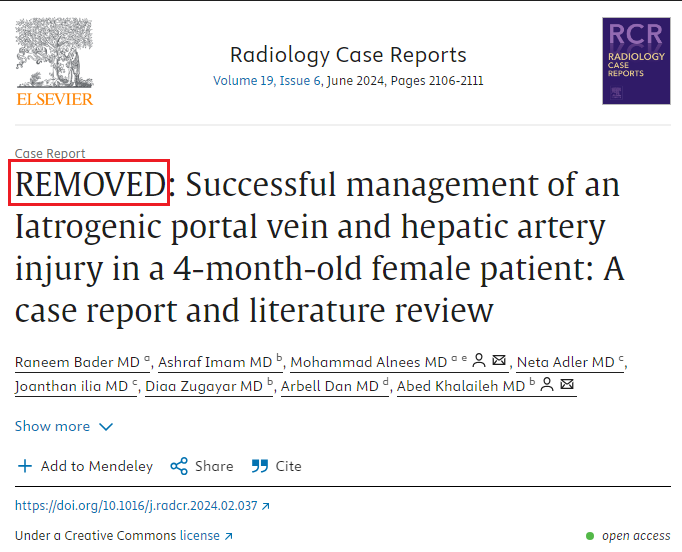The height and width of the screenshot is (552, 682).
Task: Click the person icon after Abed Khalaileh
Action: (x=547, y=384)
